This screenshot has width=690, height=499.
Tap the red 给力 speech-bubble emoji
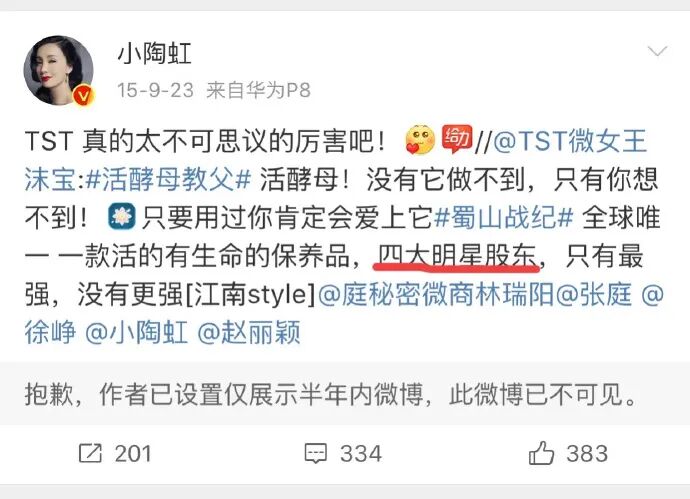click(457, 139)
